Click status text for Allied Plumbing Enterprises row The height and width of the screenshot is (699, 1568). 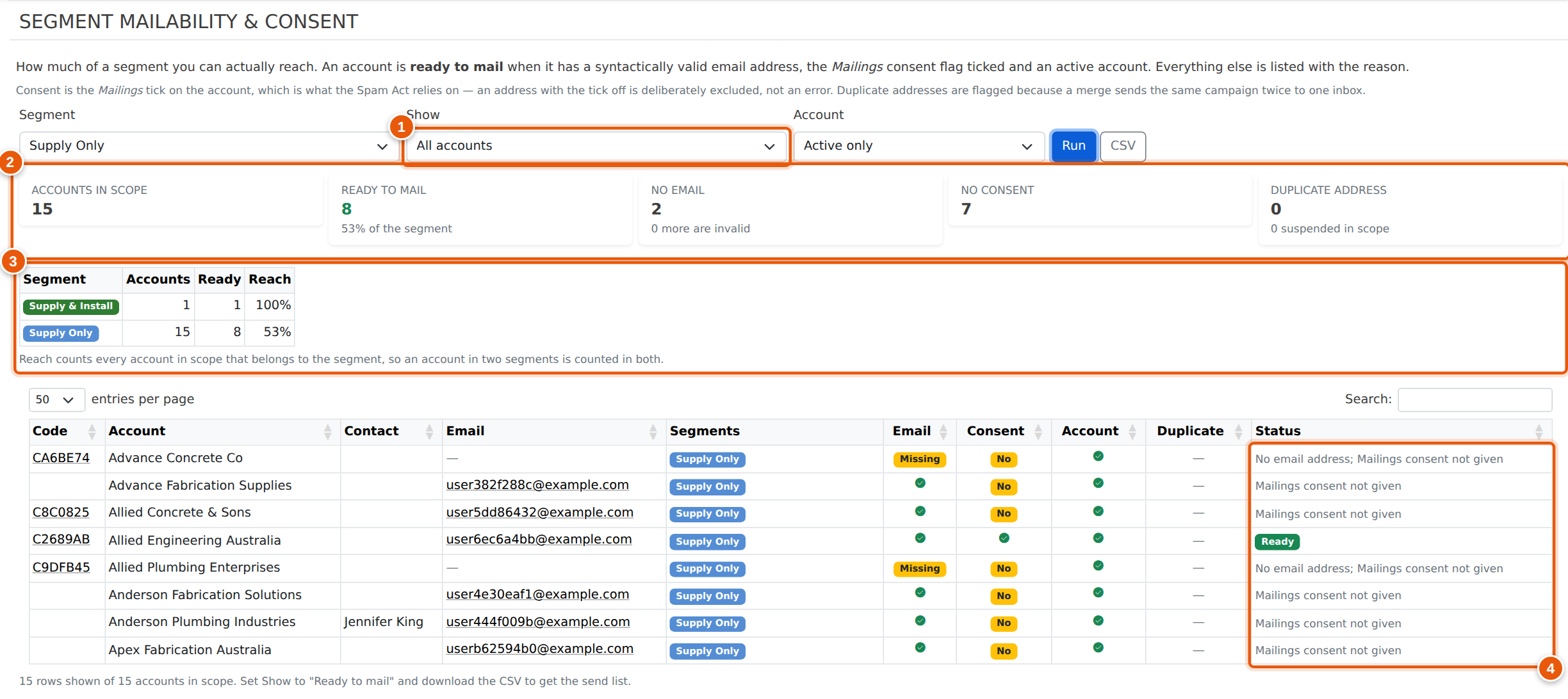click(1378, 569)
